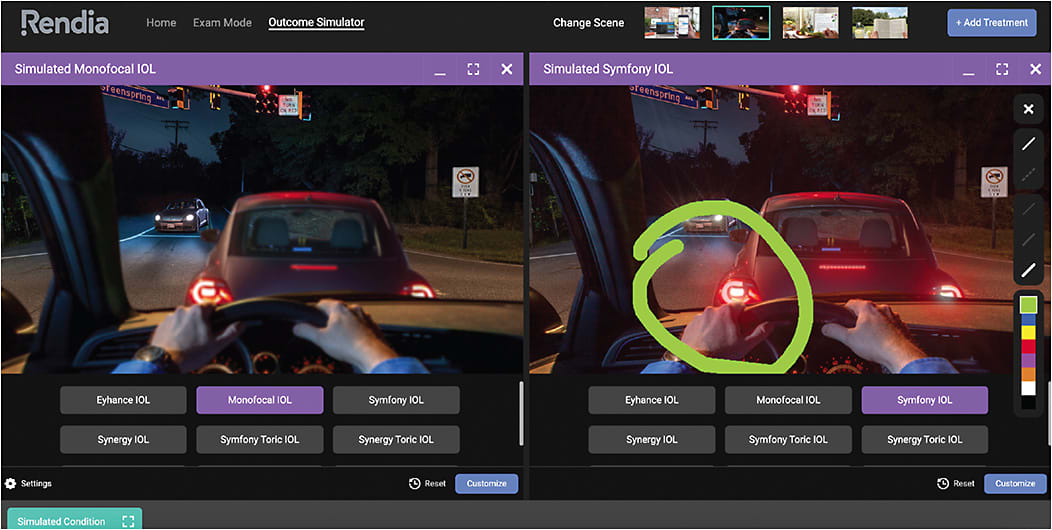Viewport: 1052px width, 530px height.
Task: Pick the black drawing color
Action: [1028, 403]
